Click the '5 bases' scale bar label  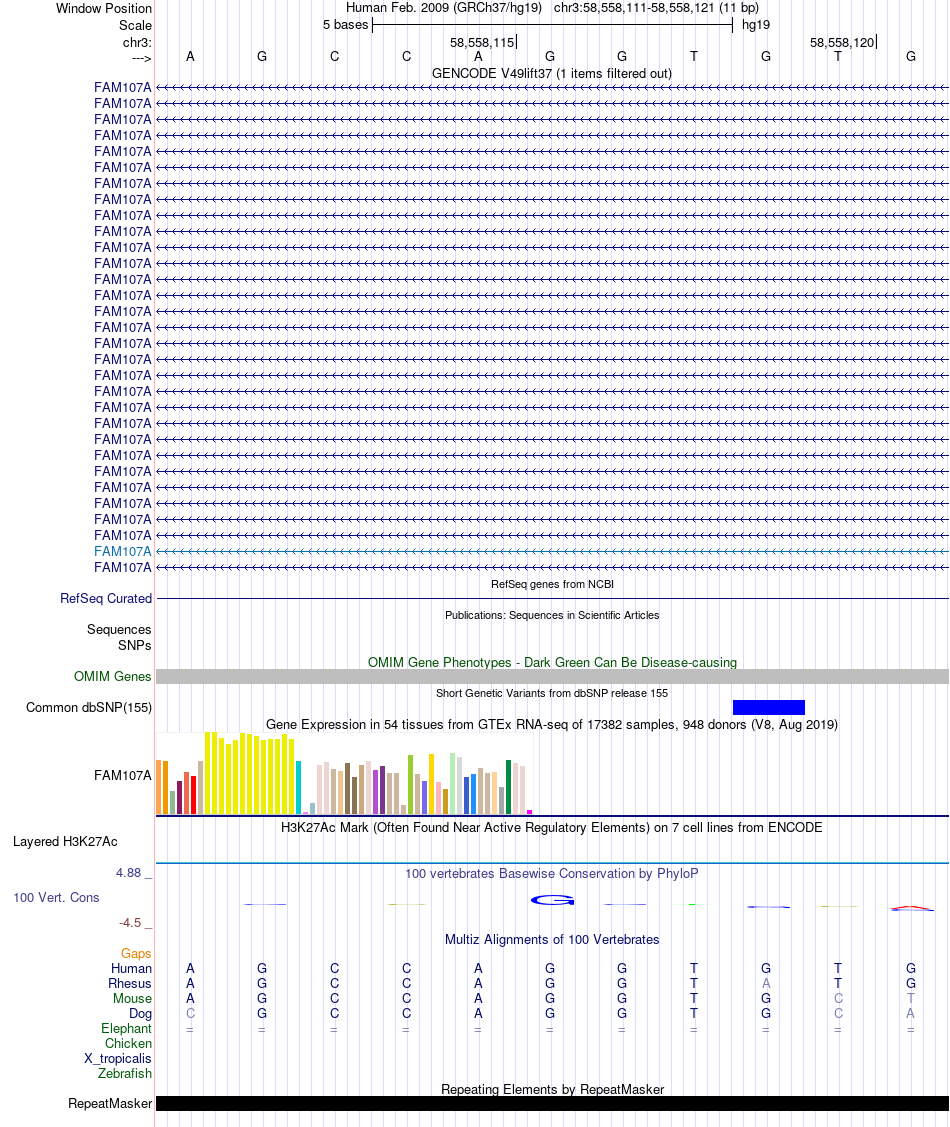(345, 24)
